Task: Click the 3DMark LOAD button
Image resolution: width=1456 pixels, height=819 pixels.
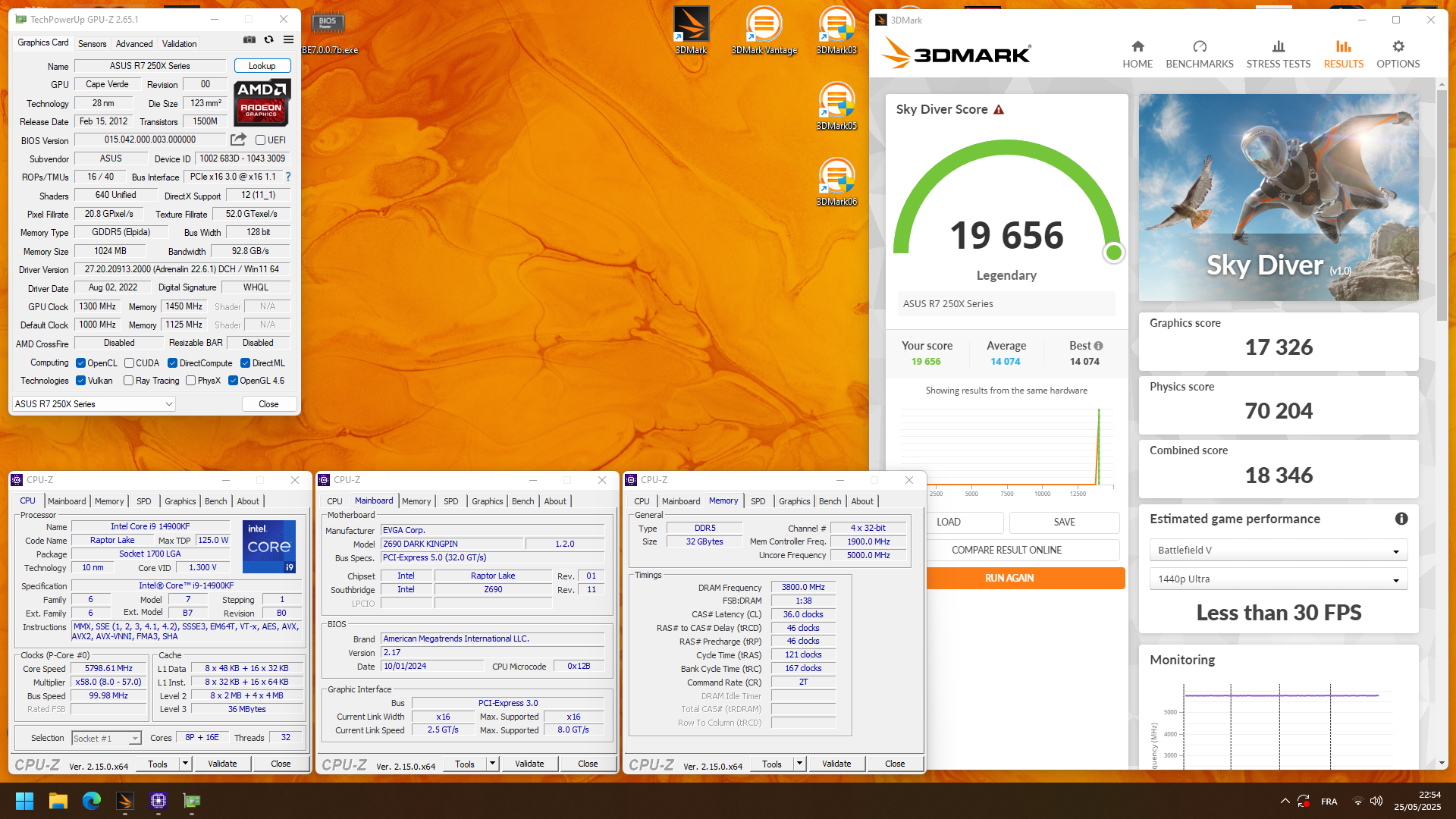Action: tap(948, 522)
